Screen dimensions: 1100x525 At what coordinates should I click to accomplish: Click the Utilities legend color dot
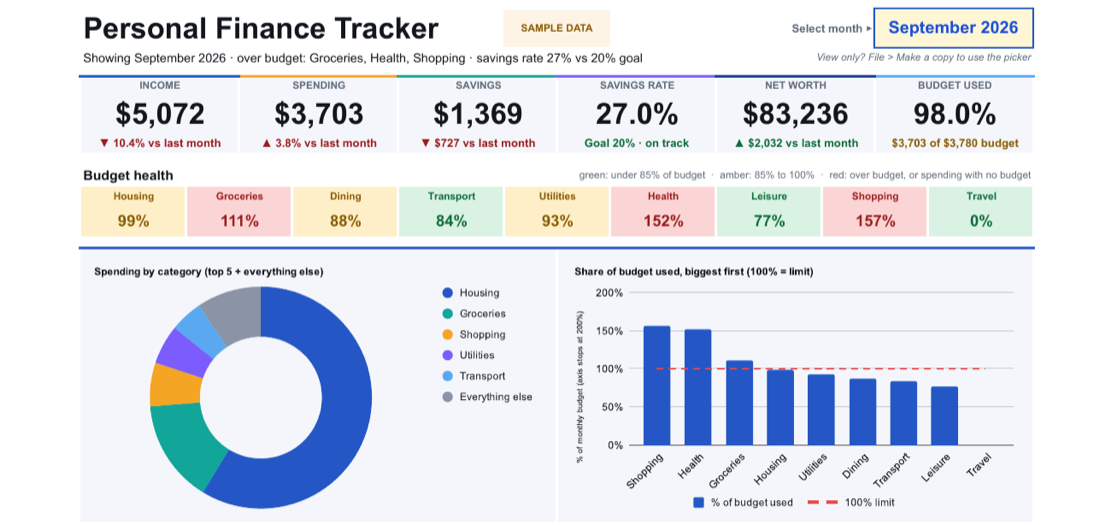point(447,355)
